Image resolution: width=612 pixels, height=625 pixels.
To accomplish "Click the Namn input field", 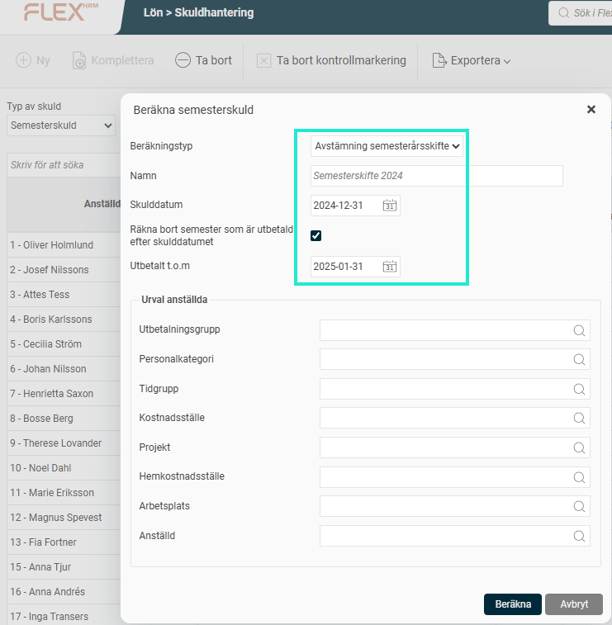I will click(435, 176).
